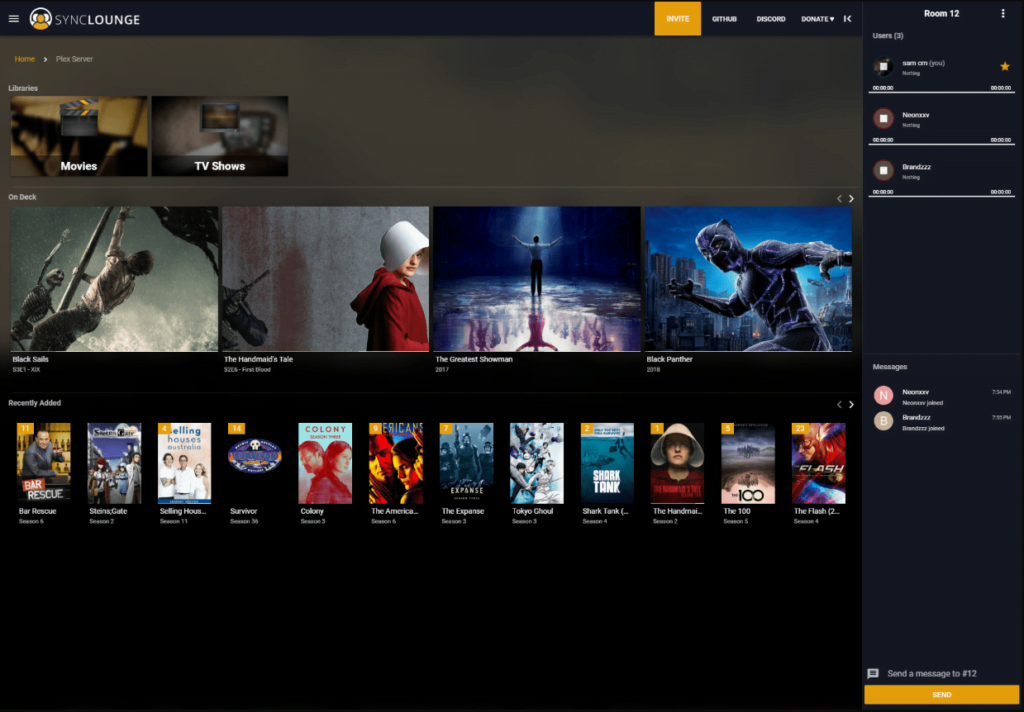Click sam cm's playback progress bar

pos(941,92)
